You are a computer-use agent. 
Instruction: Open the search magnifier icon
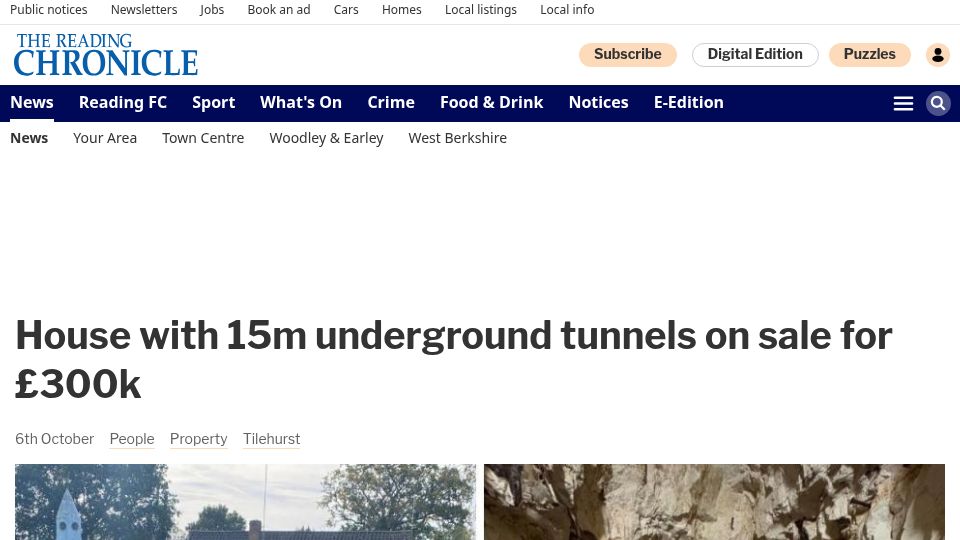pos(937,103)
